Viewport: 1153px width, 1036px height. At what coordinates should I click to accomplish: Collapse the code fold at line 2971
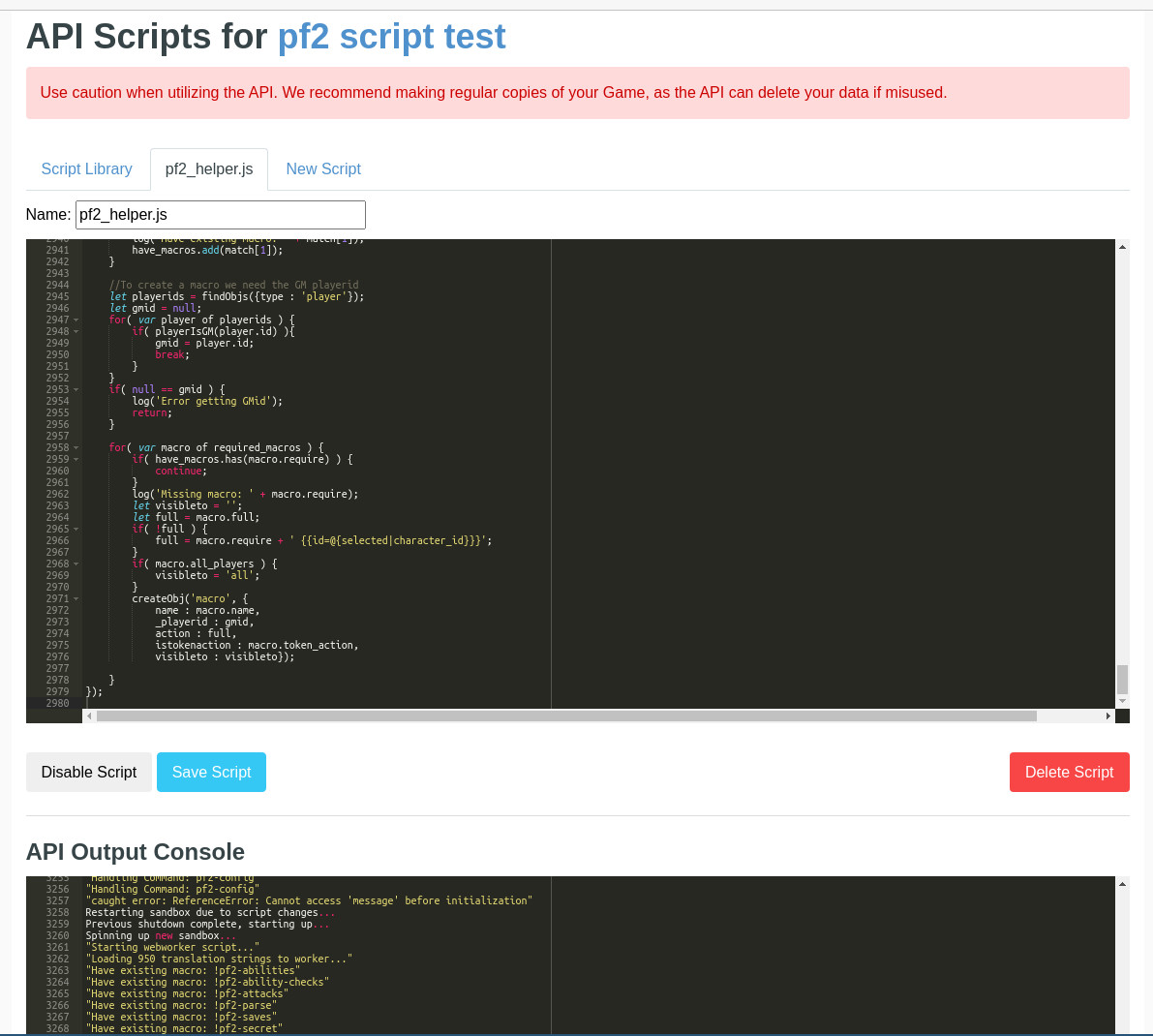pyautogui.click(x=76, y=598)
